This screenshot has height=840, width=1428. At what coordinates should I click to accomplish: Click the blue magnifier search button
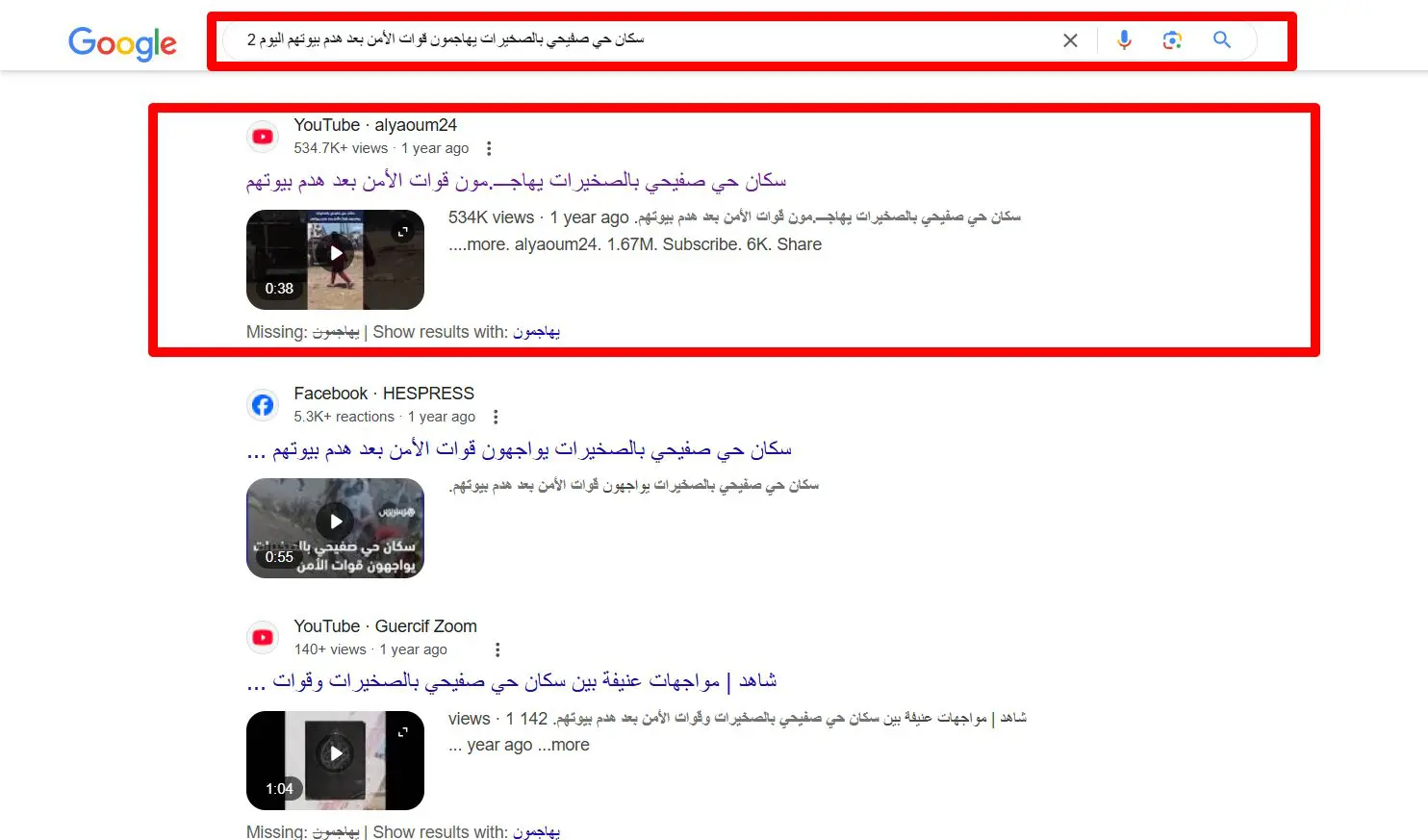click(x=1221, y=39)
